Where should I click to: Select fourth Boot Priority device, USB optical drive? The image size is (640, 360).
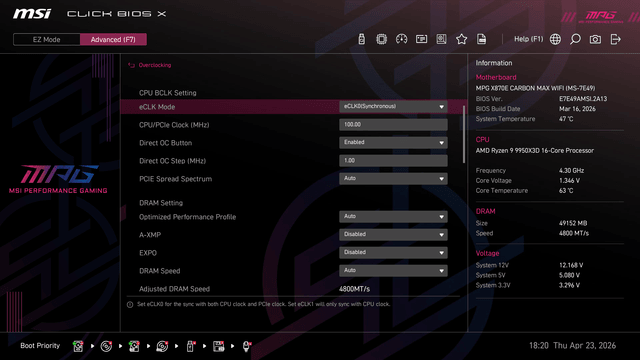pyautogui.click(x=162, y=346)
